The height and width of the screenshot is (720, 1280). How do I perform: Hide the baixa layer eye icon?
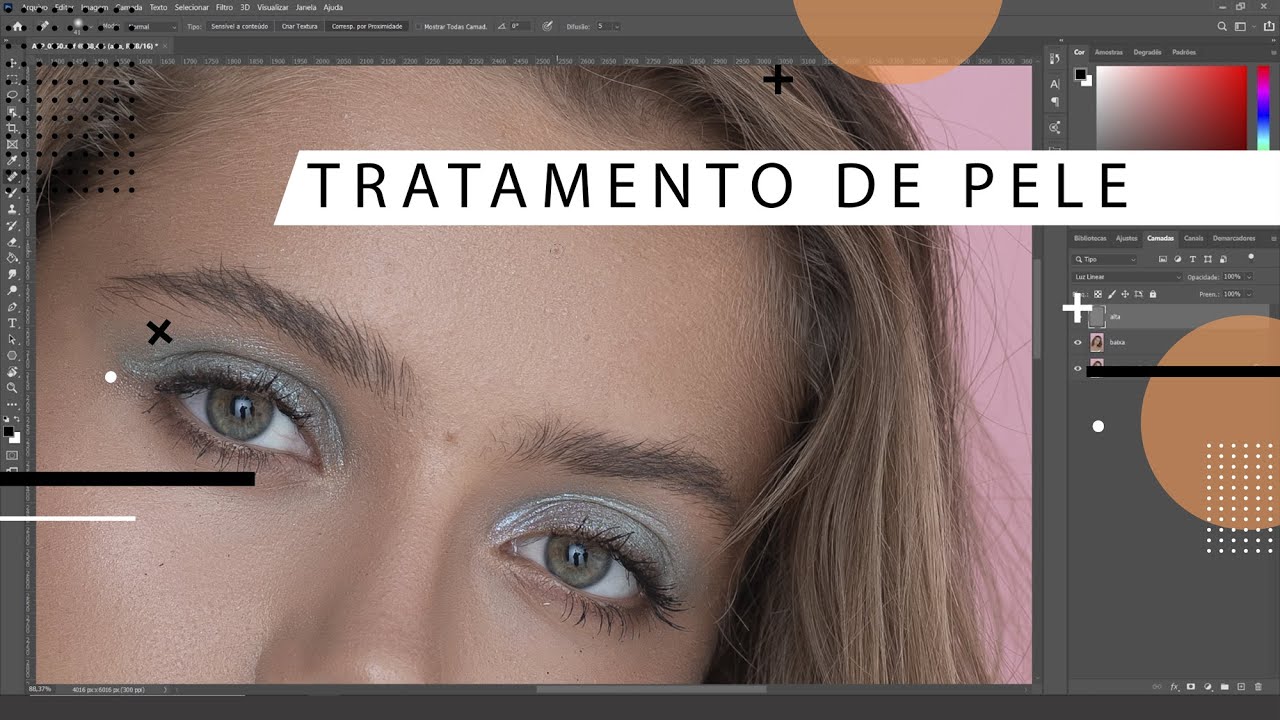coord(1078,342)
